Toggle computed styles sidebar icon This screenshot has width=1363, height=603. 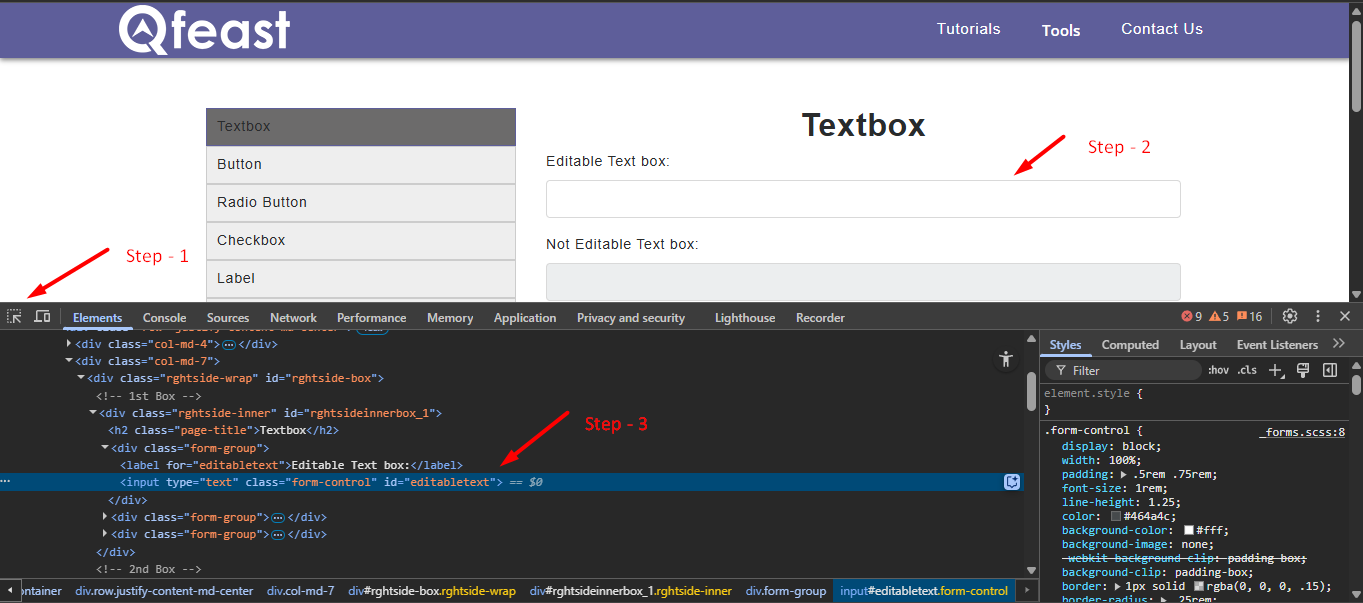pos(1330,370)
